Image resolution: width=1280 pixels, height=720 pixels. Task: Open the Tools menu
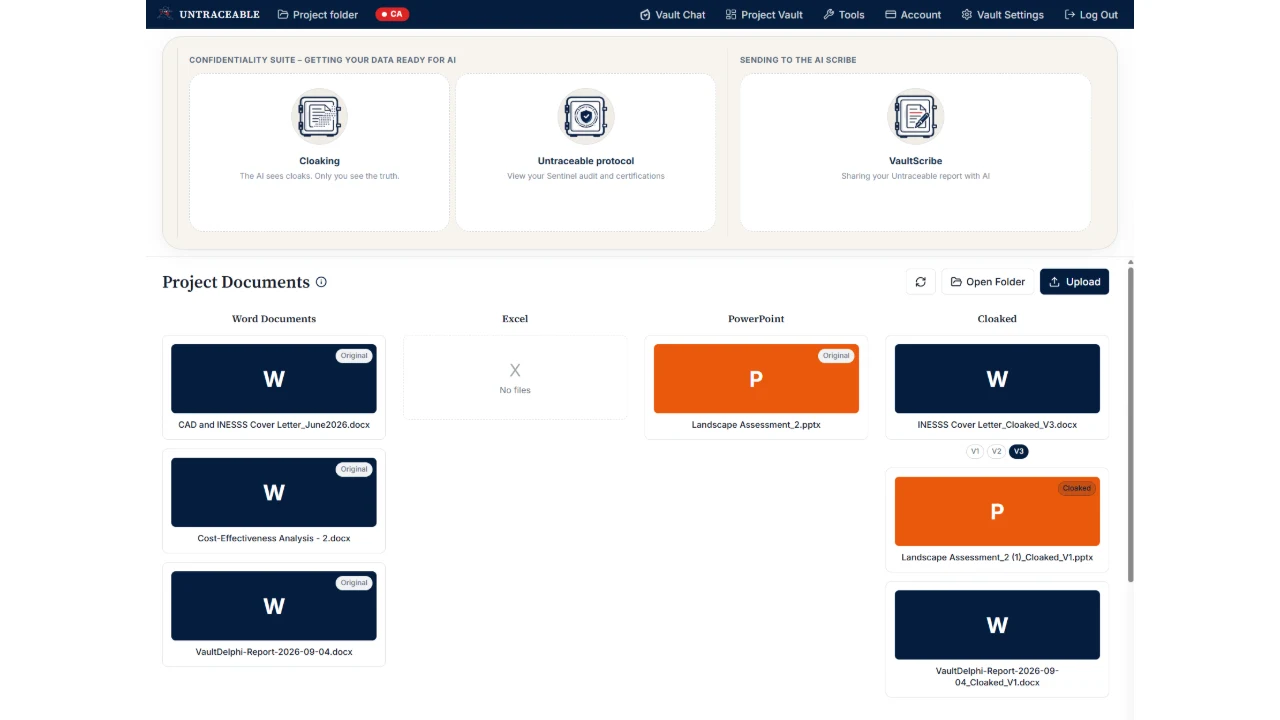(x=844, y=15)
